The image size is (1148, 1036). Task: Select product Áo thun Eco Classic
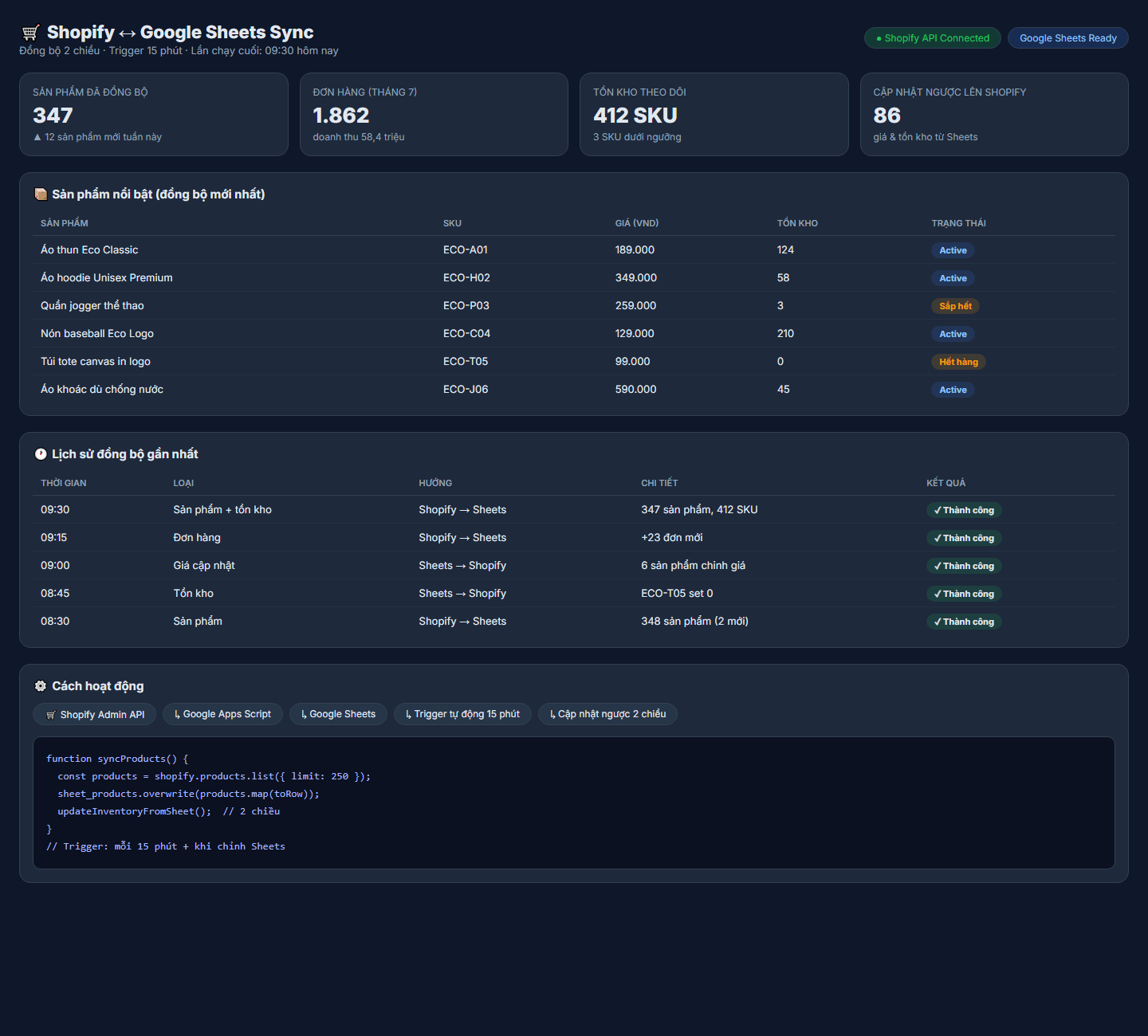pyautogui.click(x=89, y=250)
